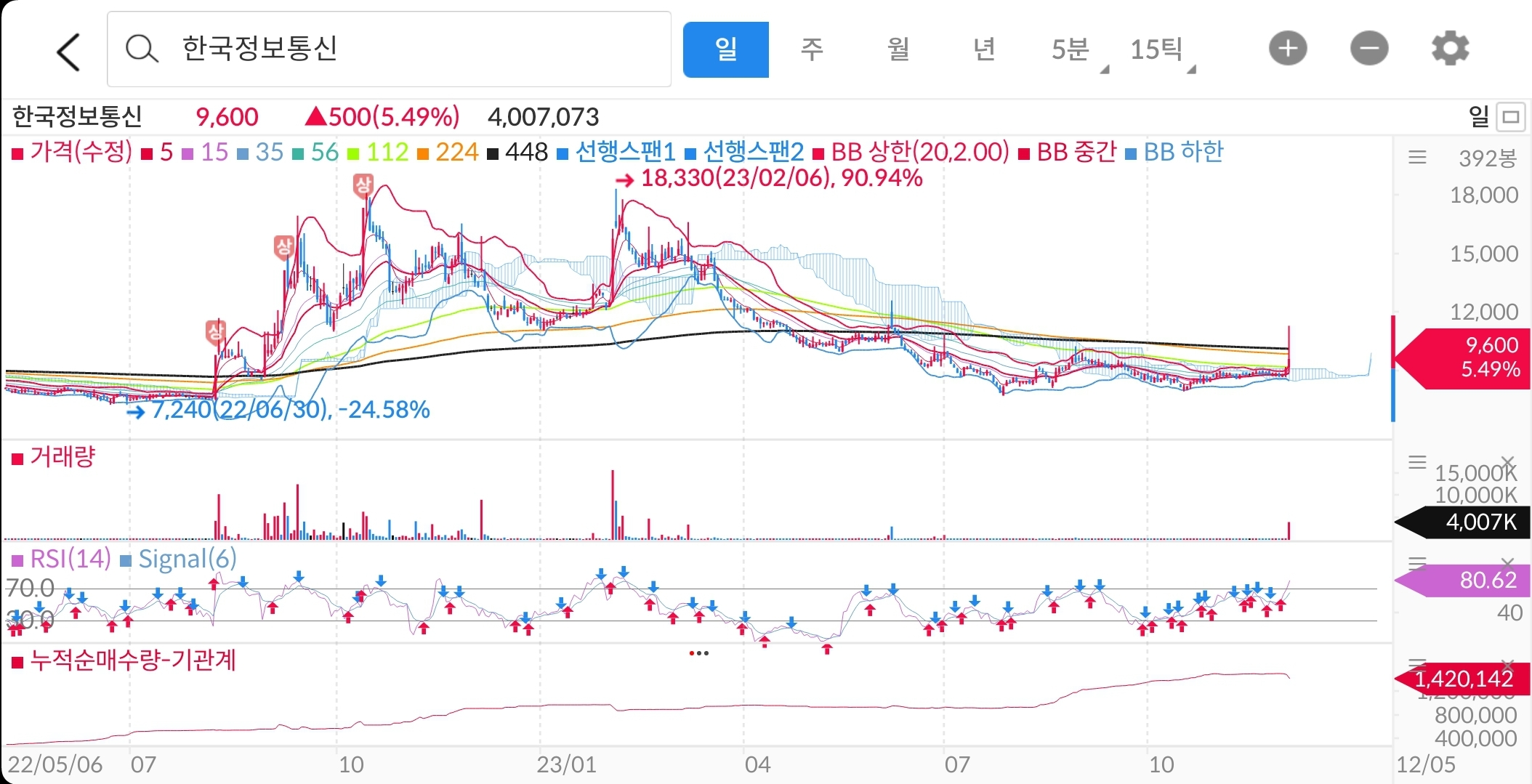1532x784 pixels.
Task: Open chart settings gear icon
Action: click(x=1450, y=49)
